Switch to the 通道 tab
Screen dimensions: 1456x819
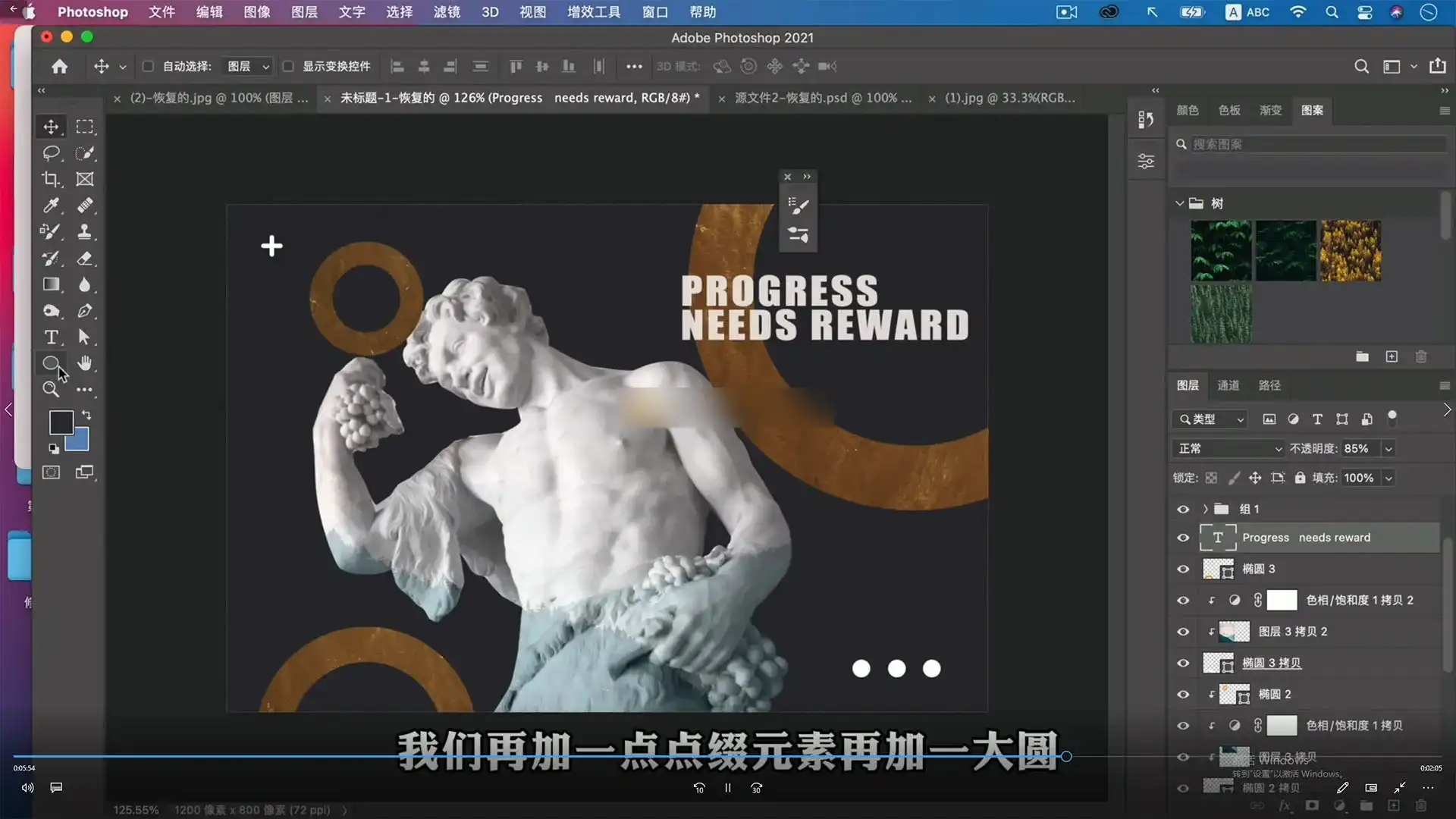1228,385
